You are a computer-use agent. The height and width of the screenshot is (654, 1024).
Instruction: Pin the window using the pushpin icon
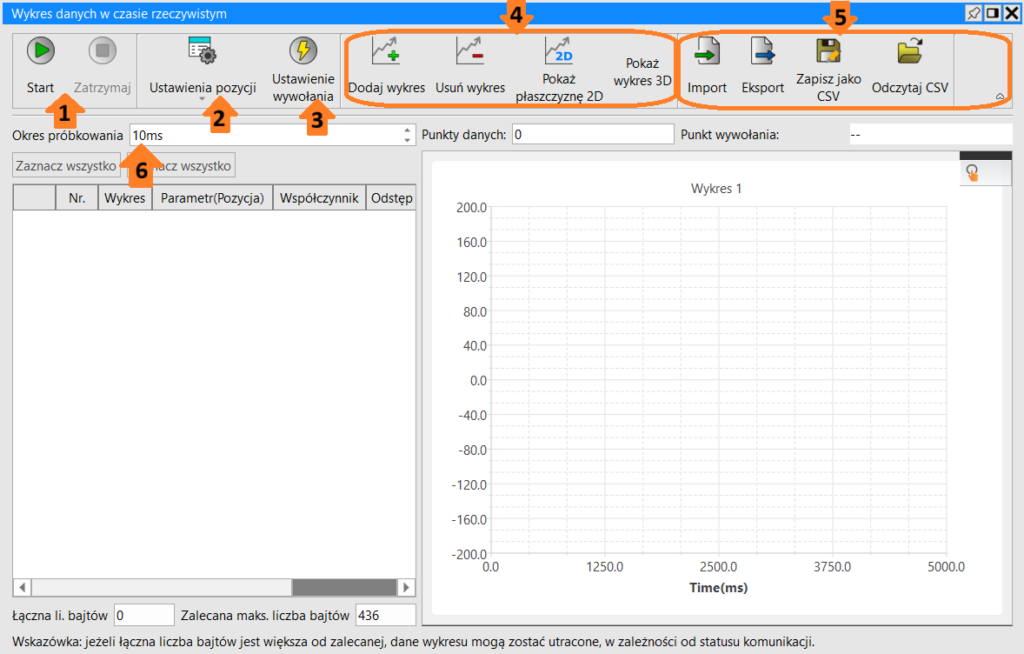click(x=974, y=13)
